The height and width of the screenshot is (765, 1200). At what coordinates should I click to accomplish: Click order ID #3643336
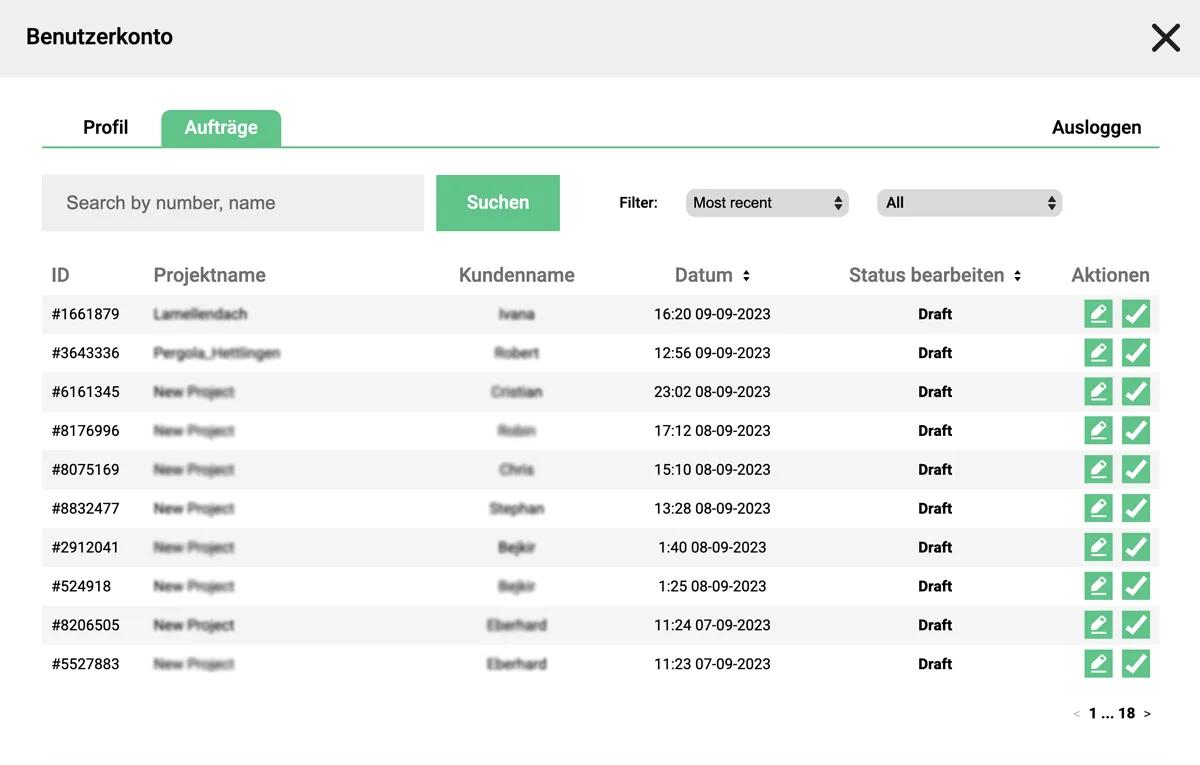(85, 353)
